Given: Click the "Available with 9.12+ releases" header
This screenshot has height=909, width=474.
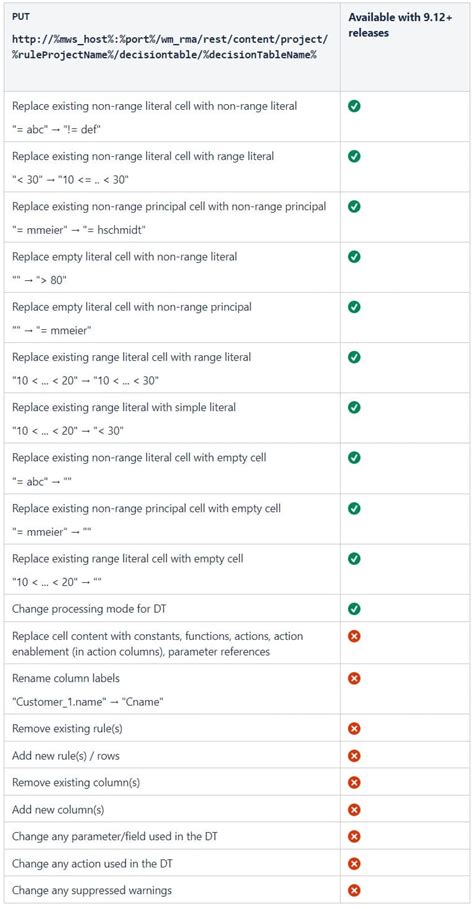Looking at the screenshot, I should click(x=400, y=26).
